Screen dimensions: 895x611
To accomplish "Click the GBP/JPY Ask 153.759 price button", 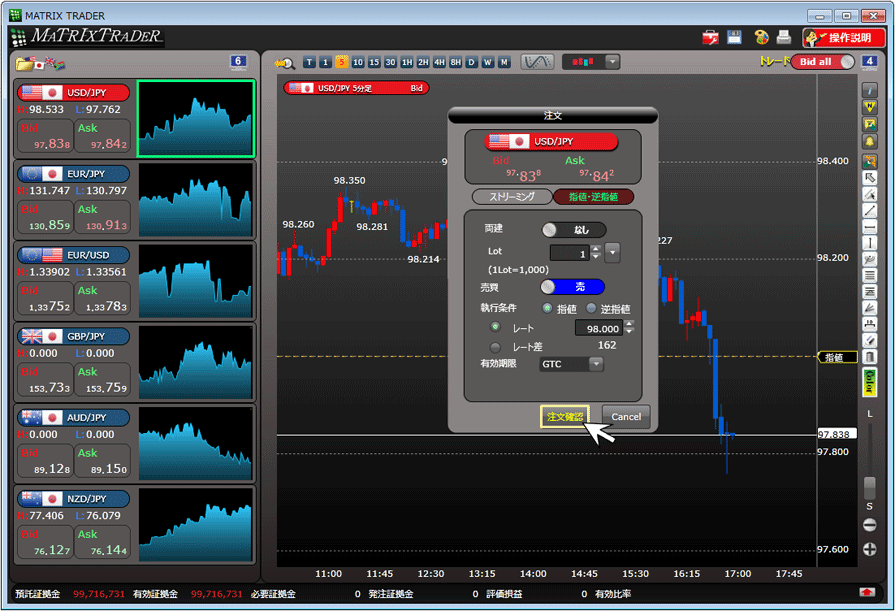I will (x=103, y=379).
